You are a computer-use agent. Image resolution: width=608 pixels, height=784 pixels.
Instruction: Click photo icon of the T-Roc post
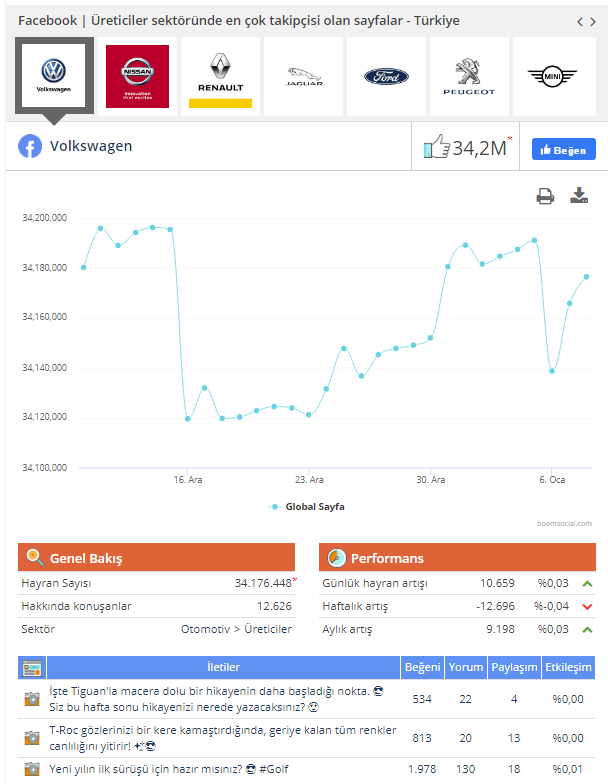click(32, 738)
